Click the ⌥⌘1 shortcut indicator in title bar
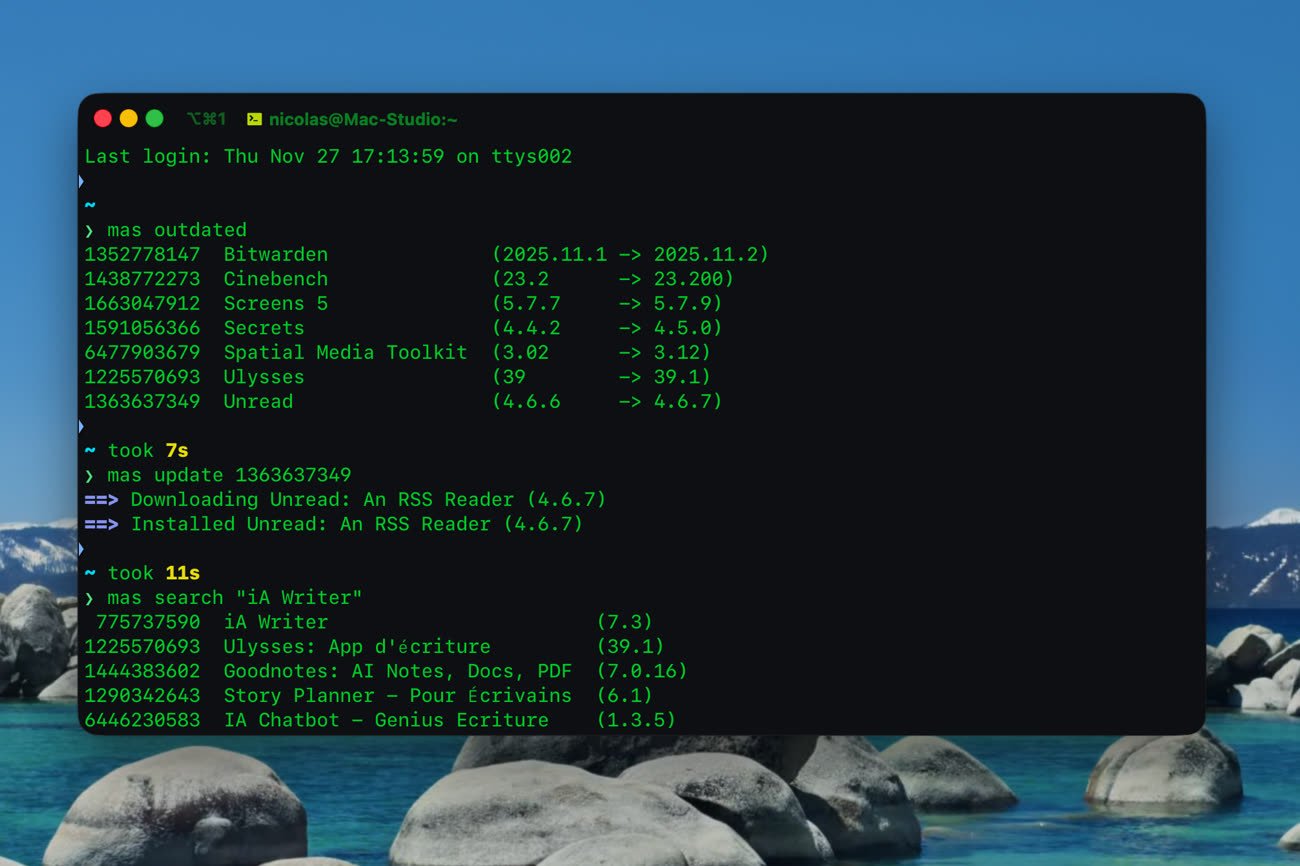 pos(206,119)
